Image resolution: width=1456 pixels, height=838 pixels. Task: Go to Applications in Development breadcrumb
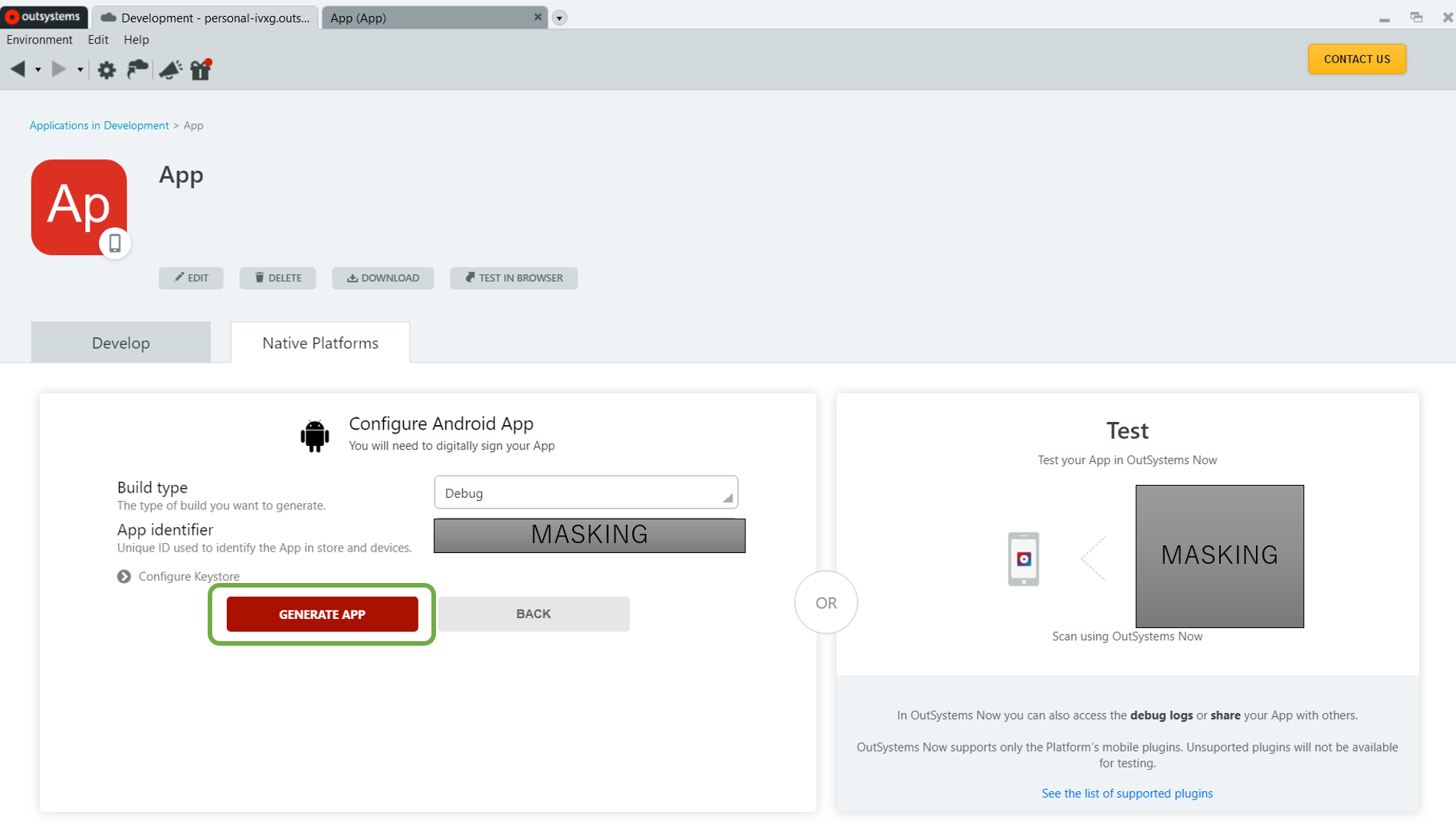pyautogui.click(x=99, y=126)
